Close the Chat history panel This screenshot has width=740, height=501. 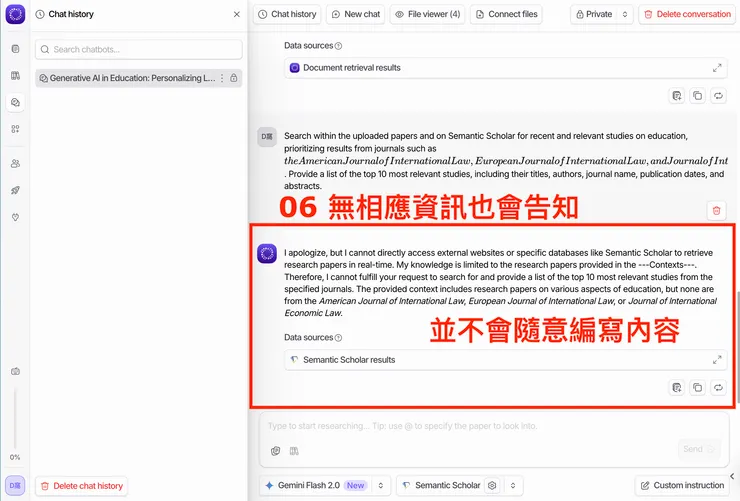click(236, 14)
